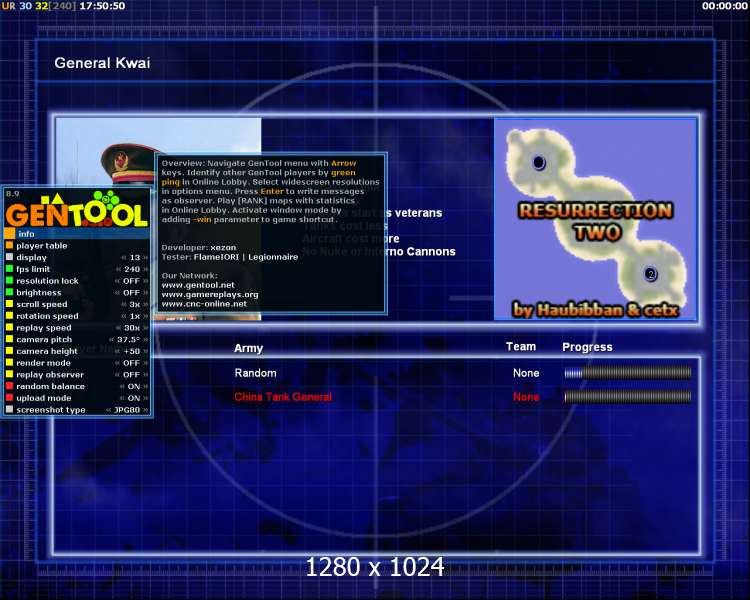Click the yellow square beside rotation speed
Image resolution: width=750 pixels, height=600 pixels.
coord(9,316)
